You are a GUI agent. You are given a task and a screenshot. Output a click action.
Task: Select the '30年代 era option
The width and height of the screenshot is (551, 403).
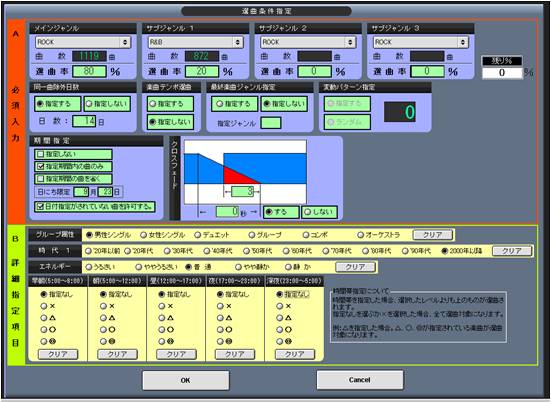(179, 251)
